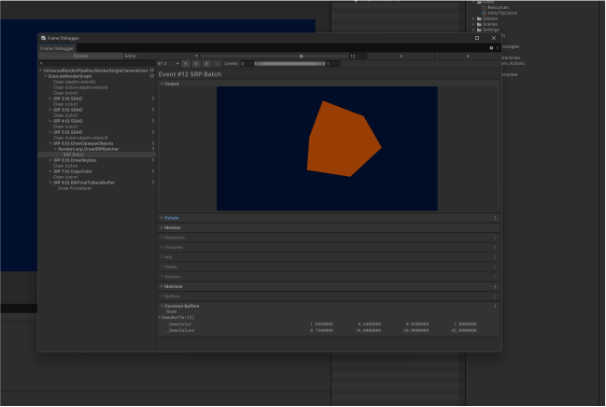Toggle the G channel button
Image resolution: width=606 pixels, height=407 pixels.
[196, 64]
